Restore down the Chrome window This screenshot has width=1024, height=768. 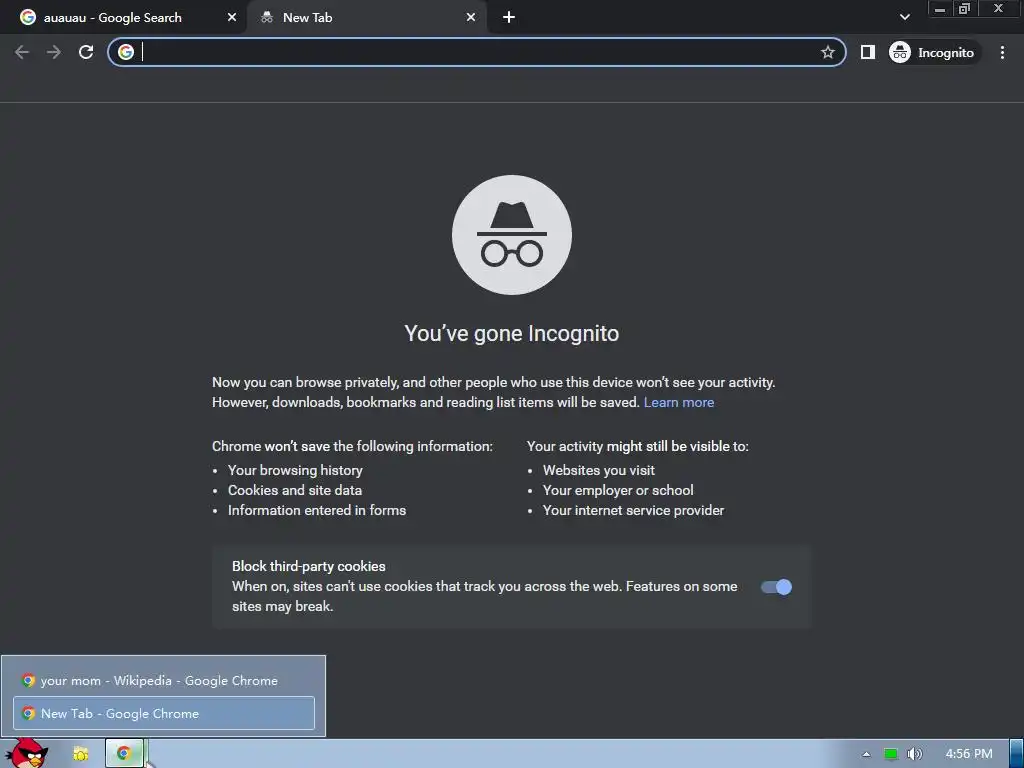tap(964, 8)
